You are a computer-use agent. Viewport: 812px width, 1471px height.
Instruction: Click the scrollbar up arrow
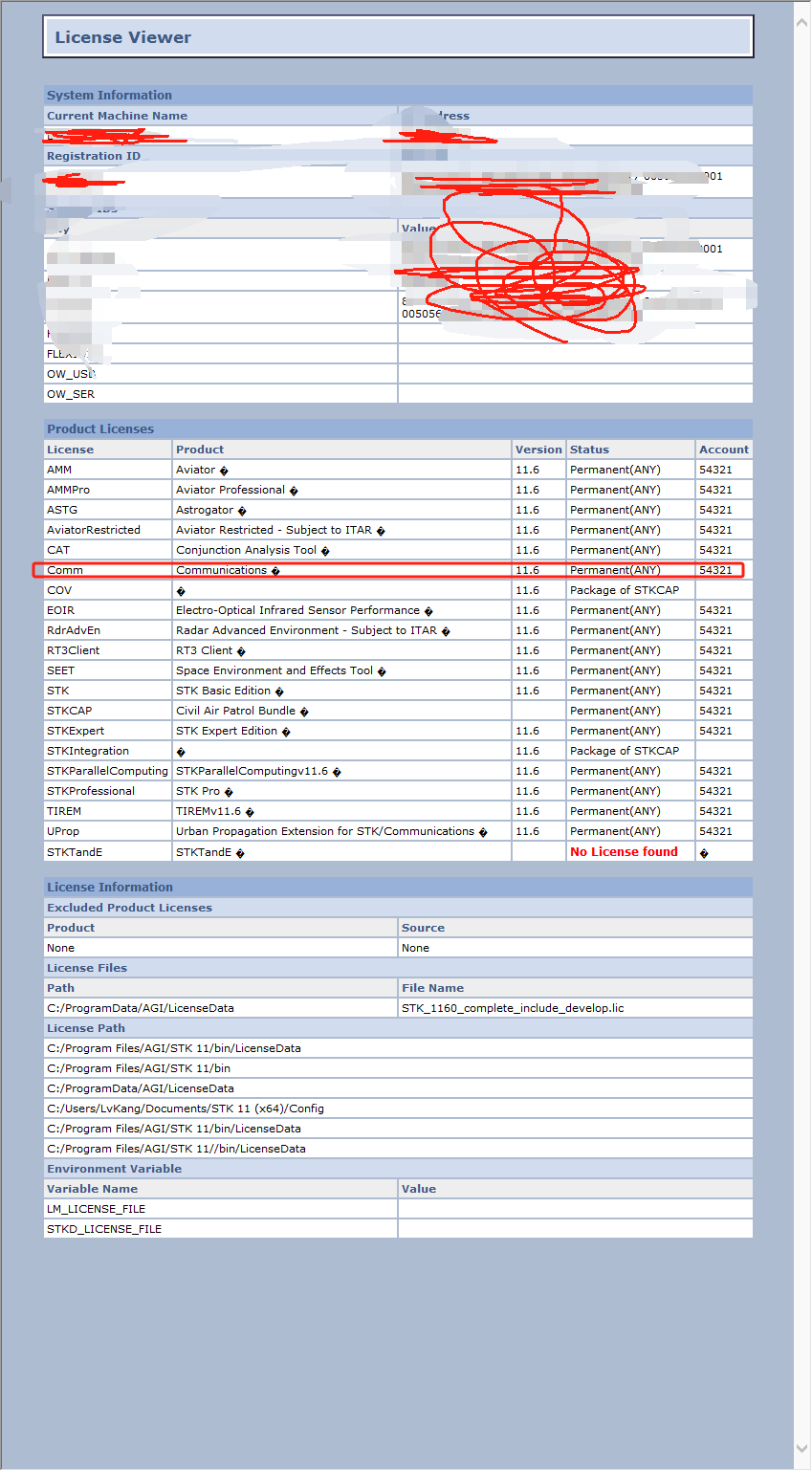[802, 22]
